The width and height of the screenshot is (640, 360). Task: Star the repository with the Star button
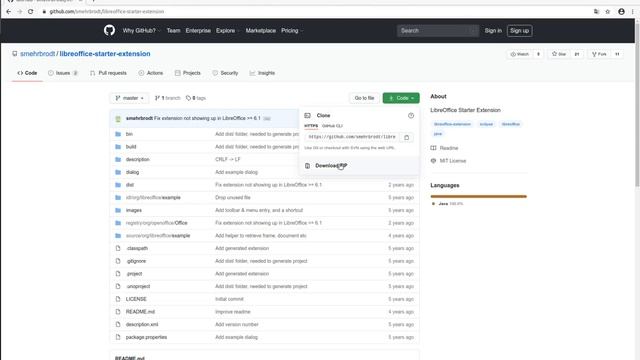559,54
